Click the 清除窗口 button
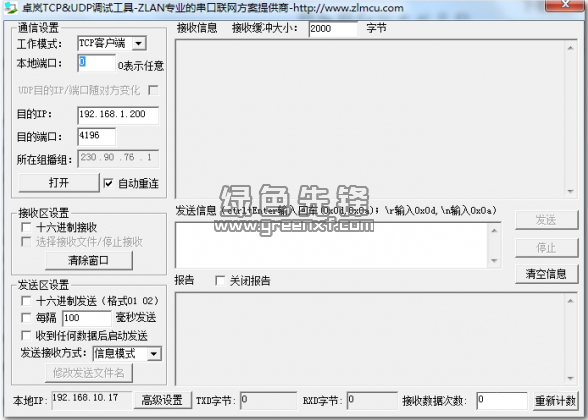 point(89,260)
